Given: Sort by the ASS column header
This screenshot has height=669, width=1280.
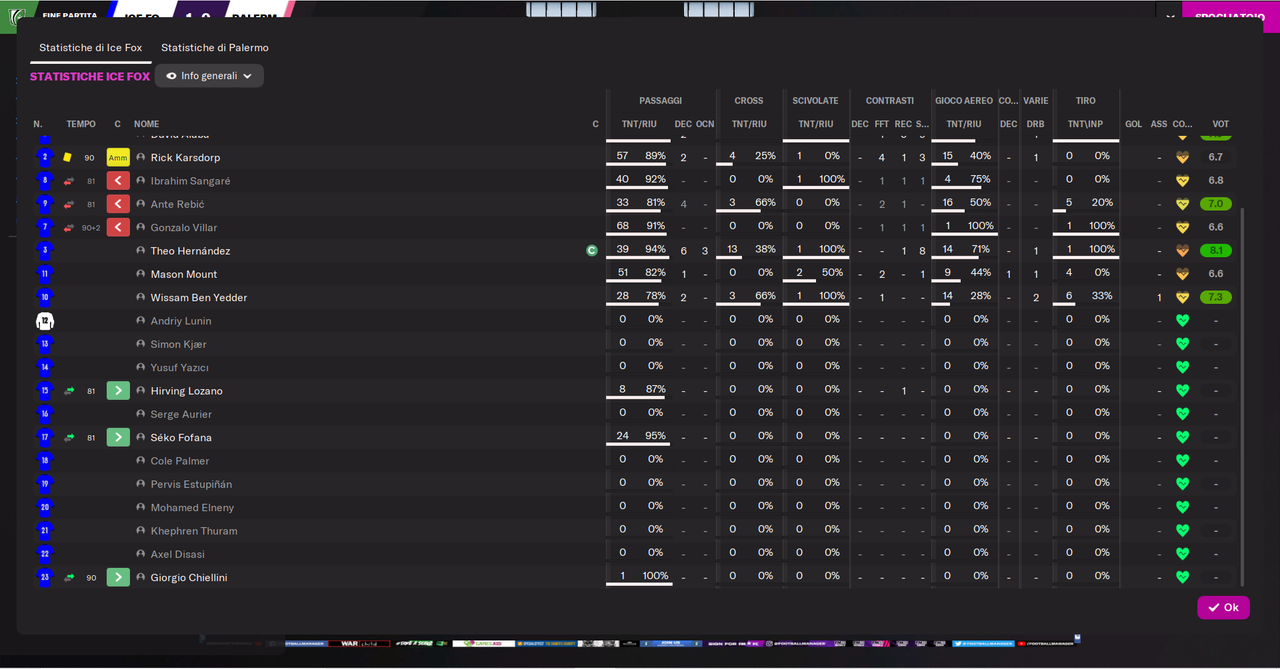Looking at the screenshot, I should pyautogui.click(x=1159, y=124).
